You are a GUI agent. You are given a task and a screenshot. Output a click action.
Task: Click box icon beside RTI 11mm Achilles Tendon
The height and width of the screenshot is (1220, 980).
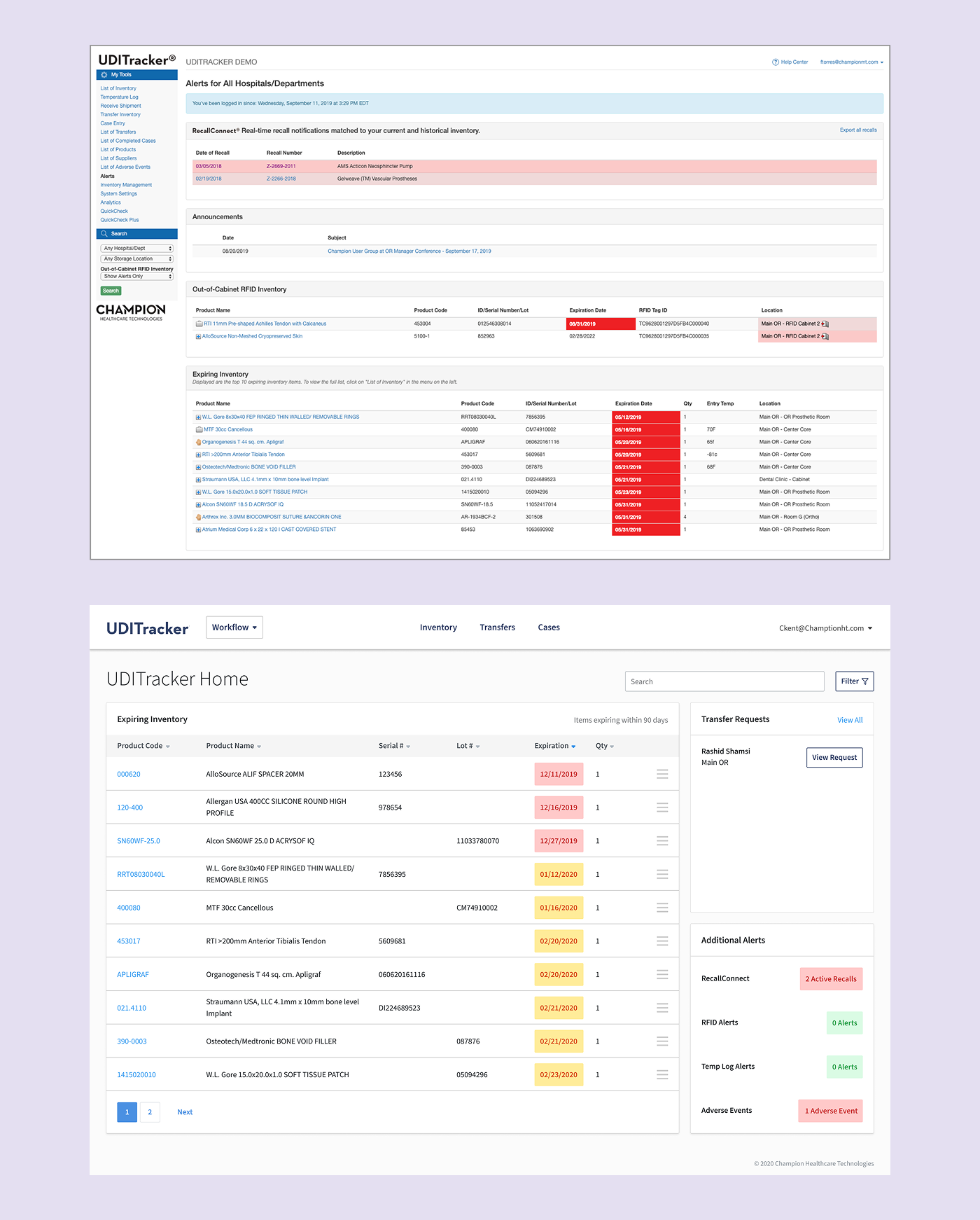tap(199, 324)
